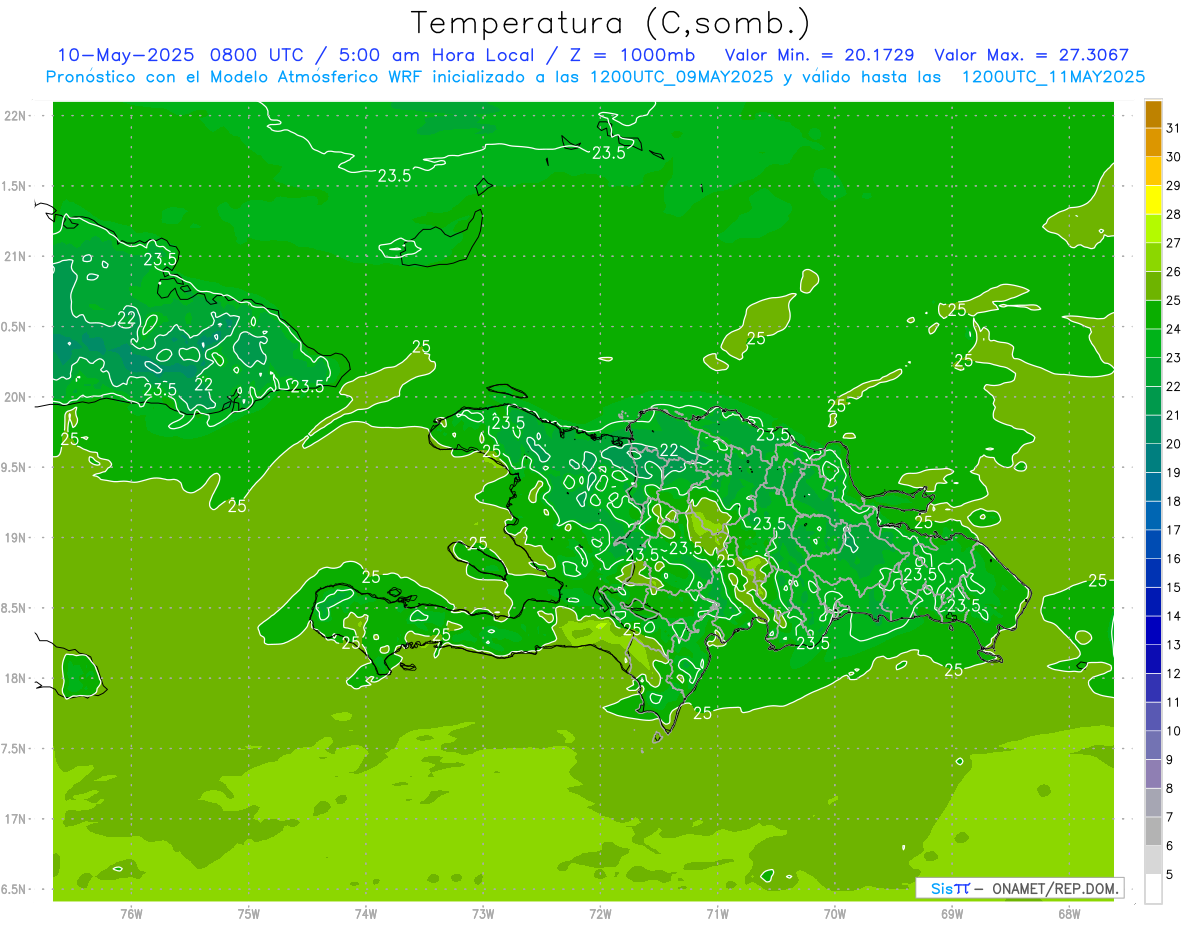Click the 76W longitude axis label
The image size is (1200, 927).
(x=131, y=914)
